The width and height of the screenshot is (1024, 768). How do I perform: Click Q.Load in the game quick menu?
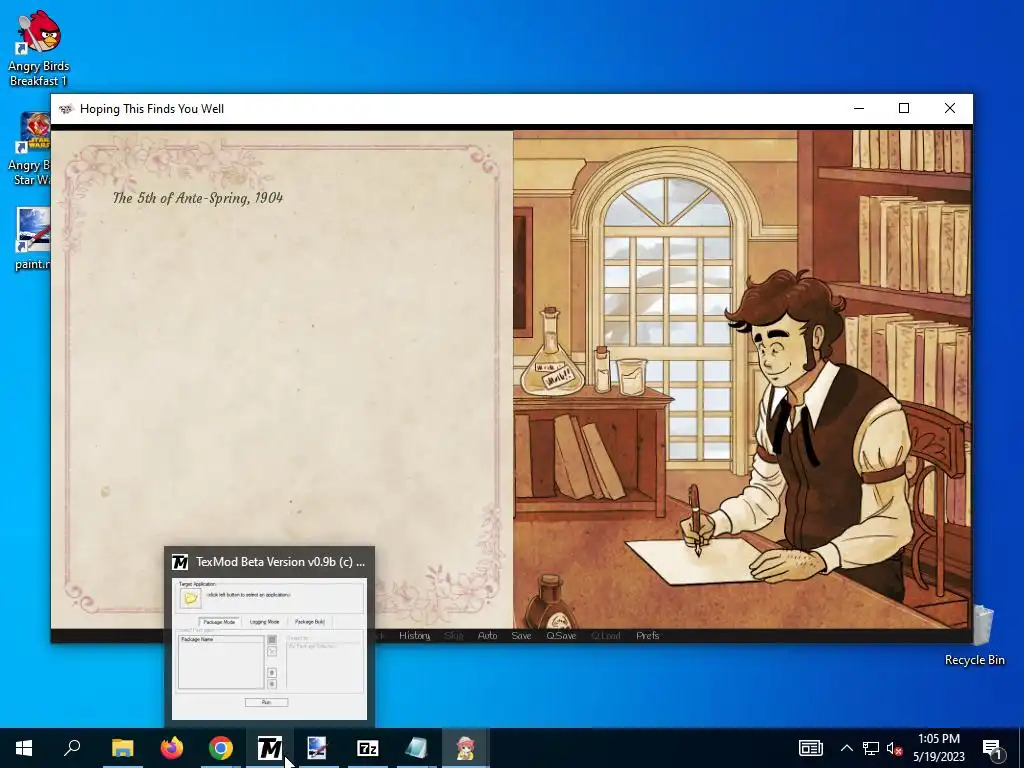(x=605, y=635)
